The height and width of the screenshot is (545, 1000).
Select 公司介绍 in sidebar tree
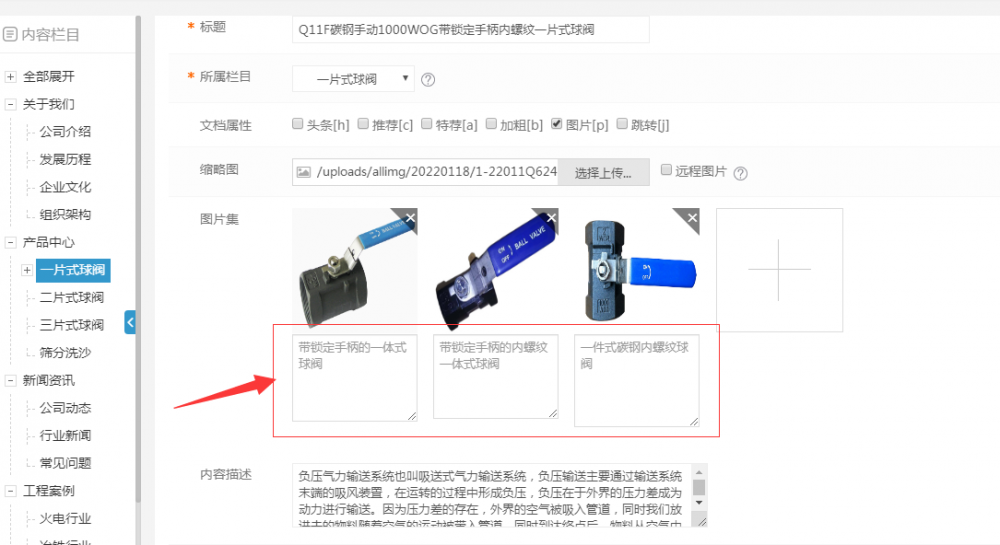pos(65,131)
